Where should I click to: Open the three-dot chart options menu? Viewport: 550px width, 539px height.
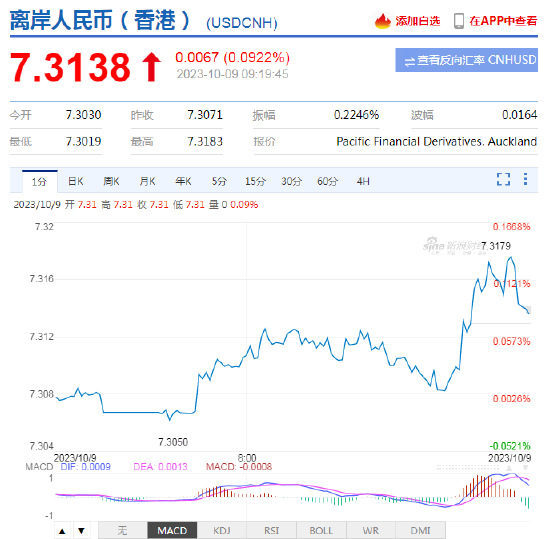point(525,179)
